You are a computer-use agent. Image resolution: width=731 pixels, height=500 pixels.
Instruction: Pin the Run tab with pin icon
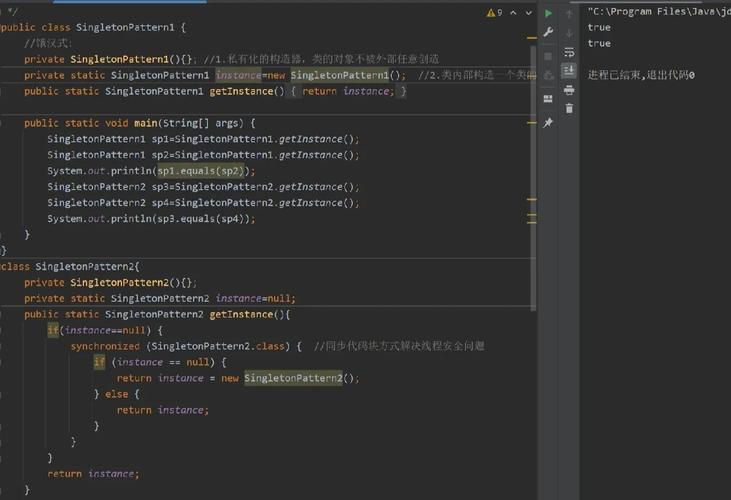pos(548,123)
